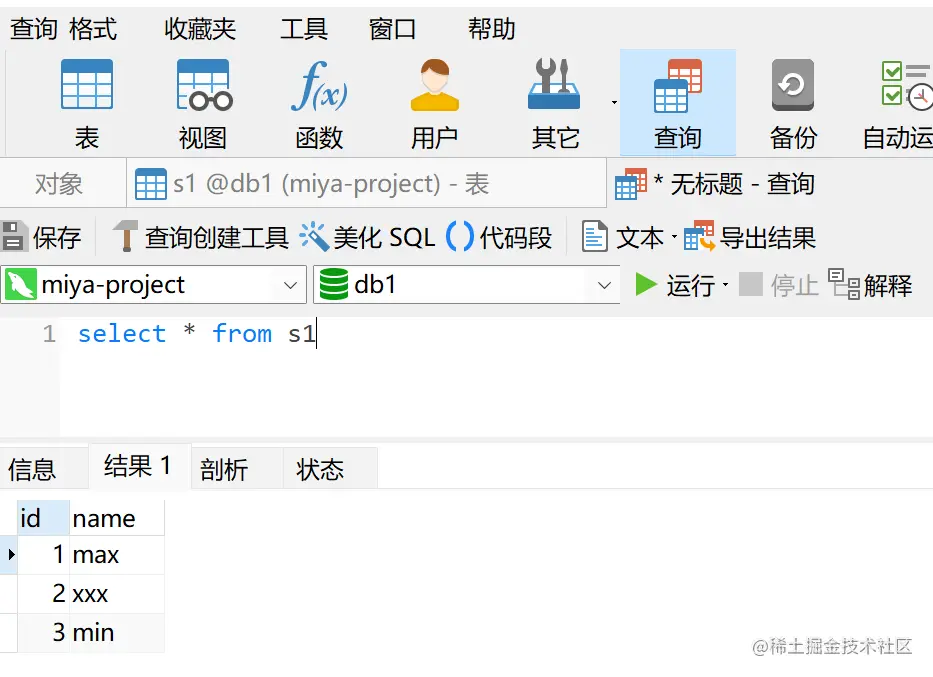Select the cell containing xxx

(117, 594)
